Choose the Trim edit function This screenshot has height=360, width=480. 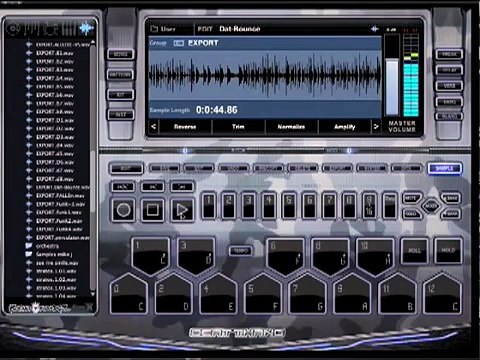tap(238, 127)
